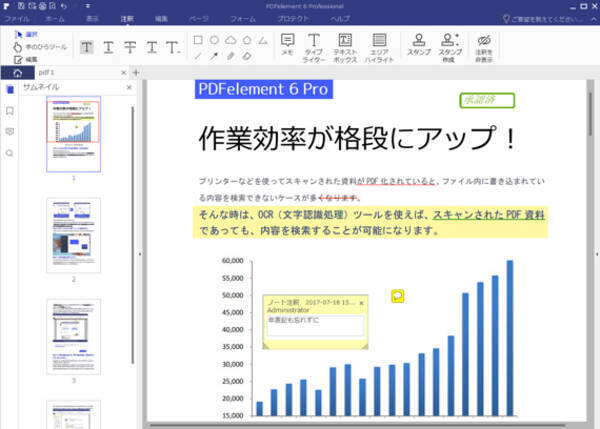Open the ファイル menu
Image resolution: width=600 pixels, height=429 pixels.
(x=17, y=19)
